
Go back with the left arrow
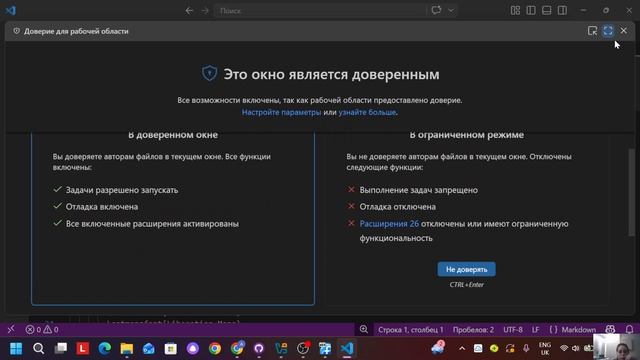coord(189,11)
